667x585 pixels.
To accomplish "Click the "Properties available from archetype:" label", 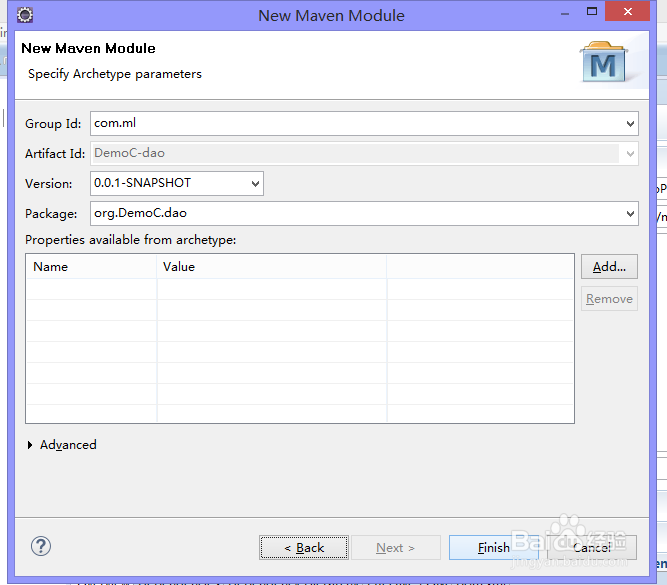I will coord(131,240).
